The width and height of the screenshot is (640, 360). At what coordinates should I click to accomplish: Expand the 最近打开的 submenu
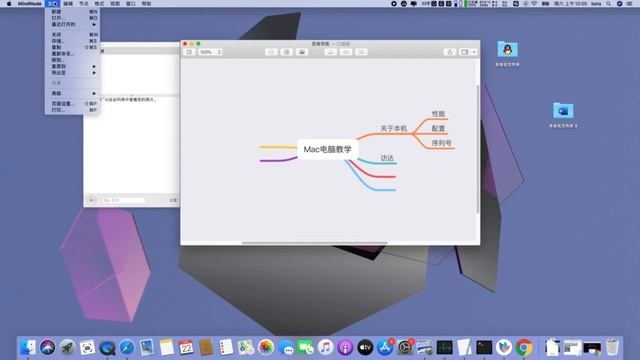(x=73, y=24)
